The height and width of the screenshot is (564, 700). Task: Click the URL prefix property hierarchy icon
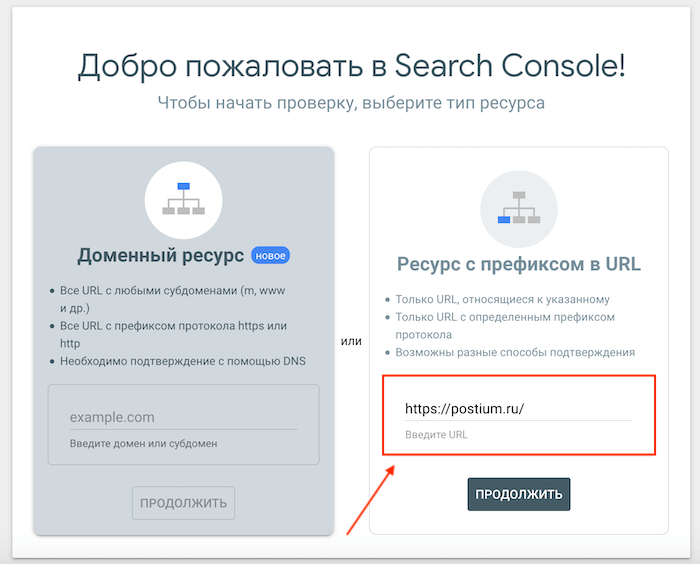tap(519, 209)
